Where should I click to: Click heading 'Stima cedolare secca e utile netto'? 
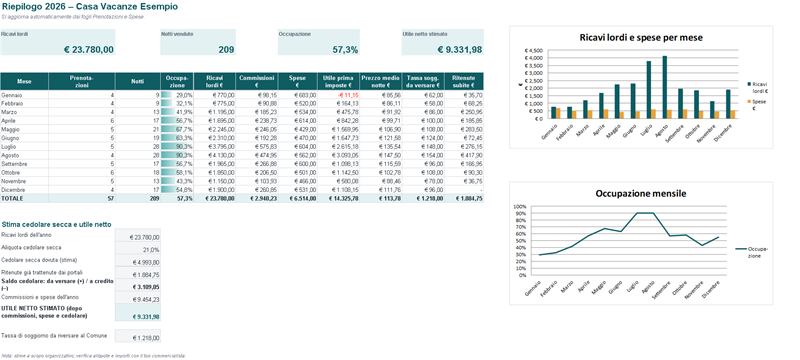pyautogui.click(x=56, y=224)
